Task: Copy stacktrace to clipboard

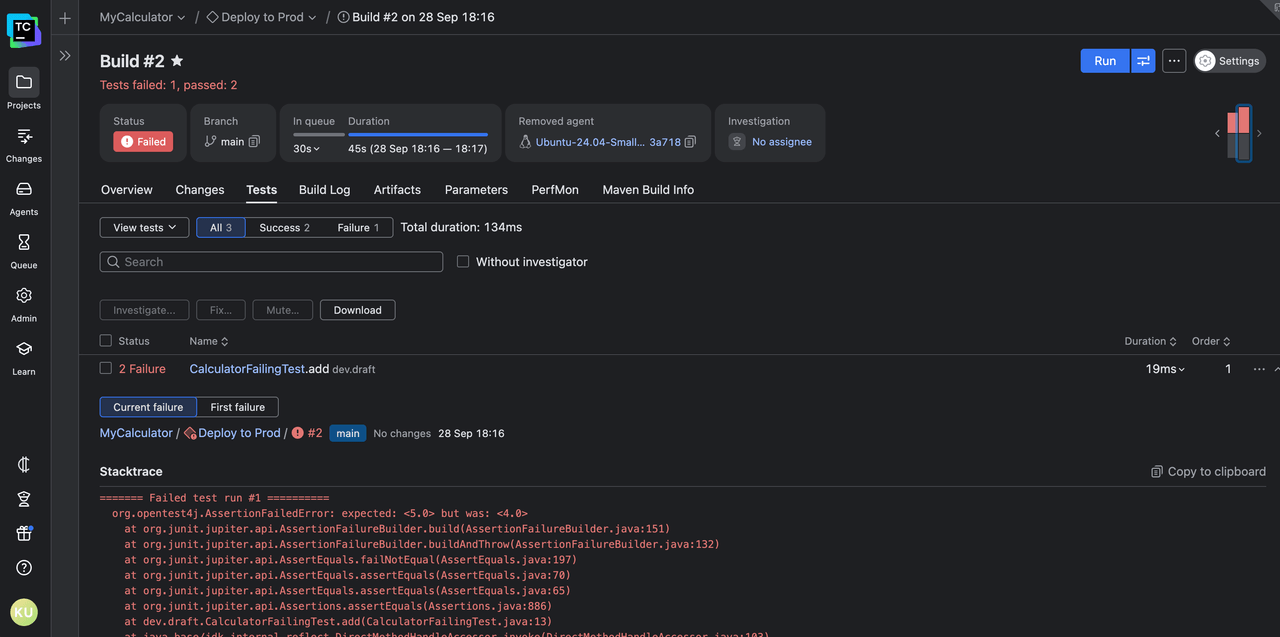Action: pyautogui.click(x=1208, y=472)
